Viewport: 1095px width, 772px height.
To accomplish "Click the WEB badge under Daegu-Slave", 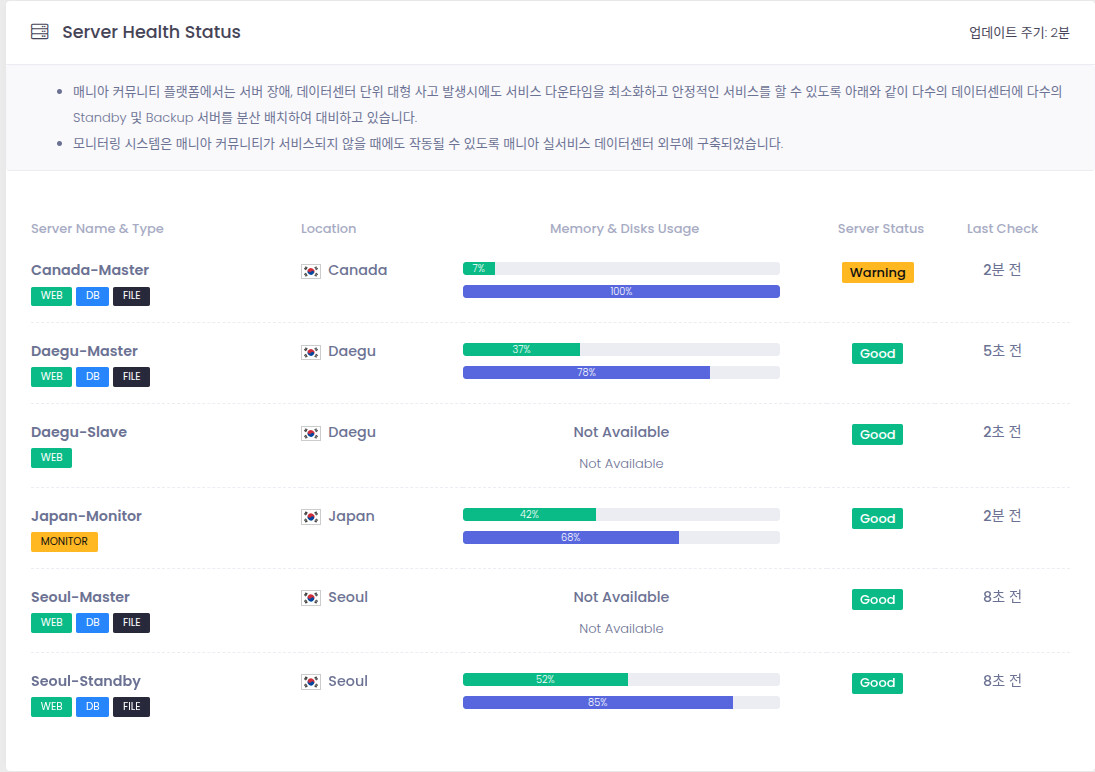I will point(51,457).
